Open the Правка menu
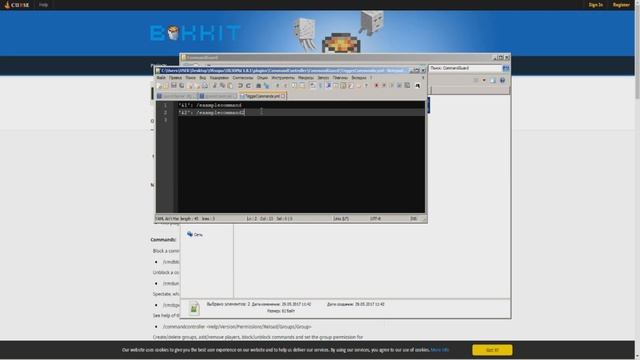Image resolution: width=640 pixels, height=360 pixels. pos(176,78)
